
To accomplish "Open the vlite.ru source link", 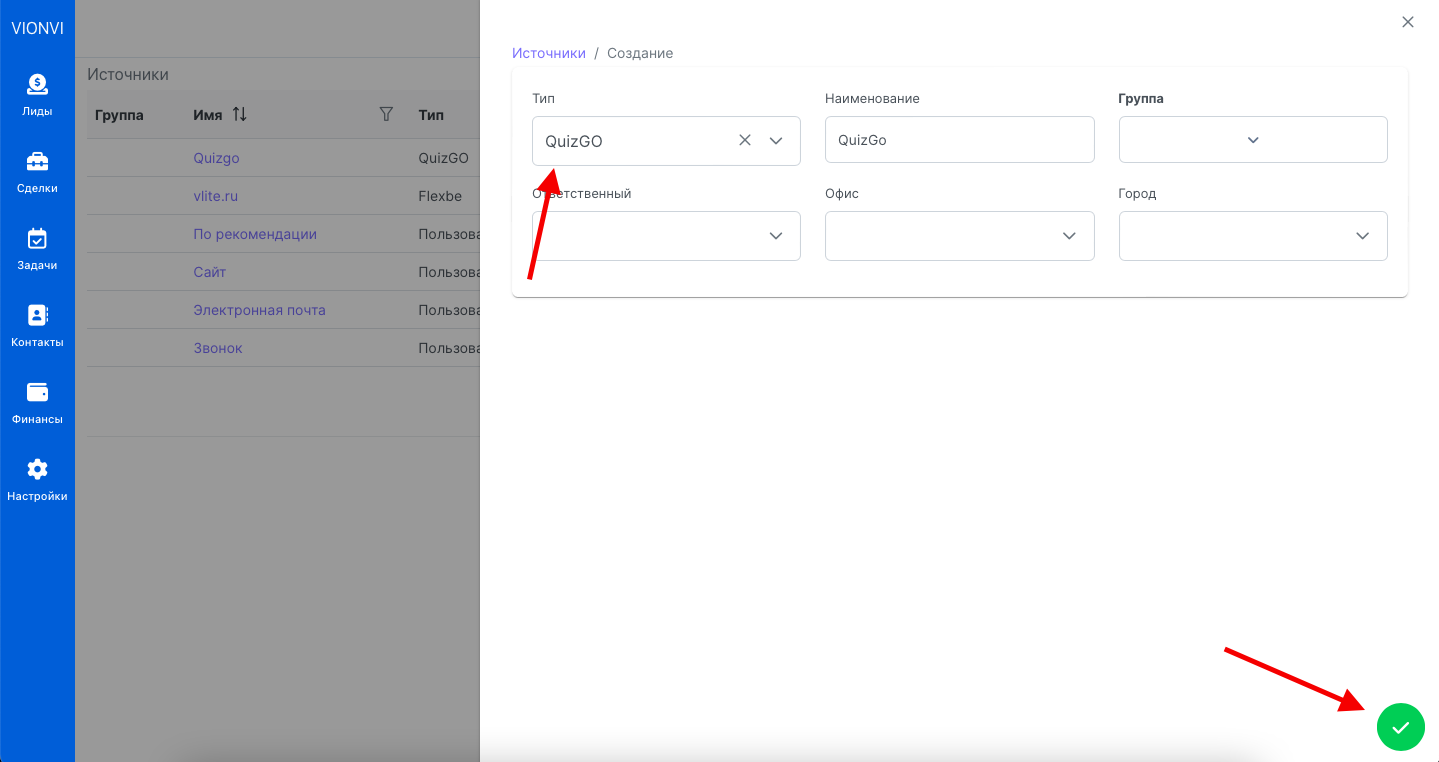I will [x=215, y=196].
